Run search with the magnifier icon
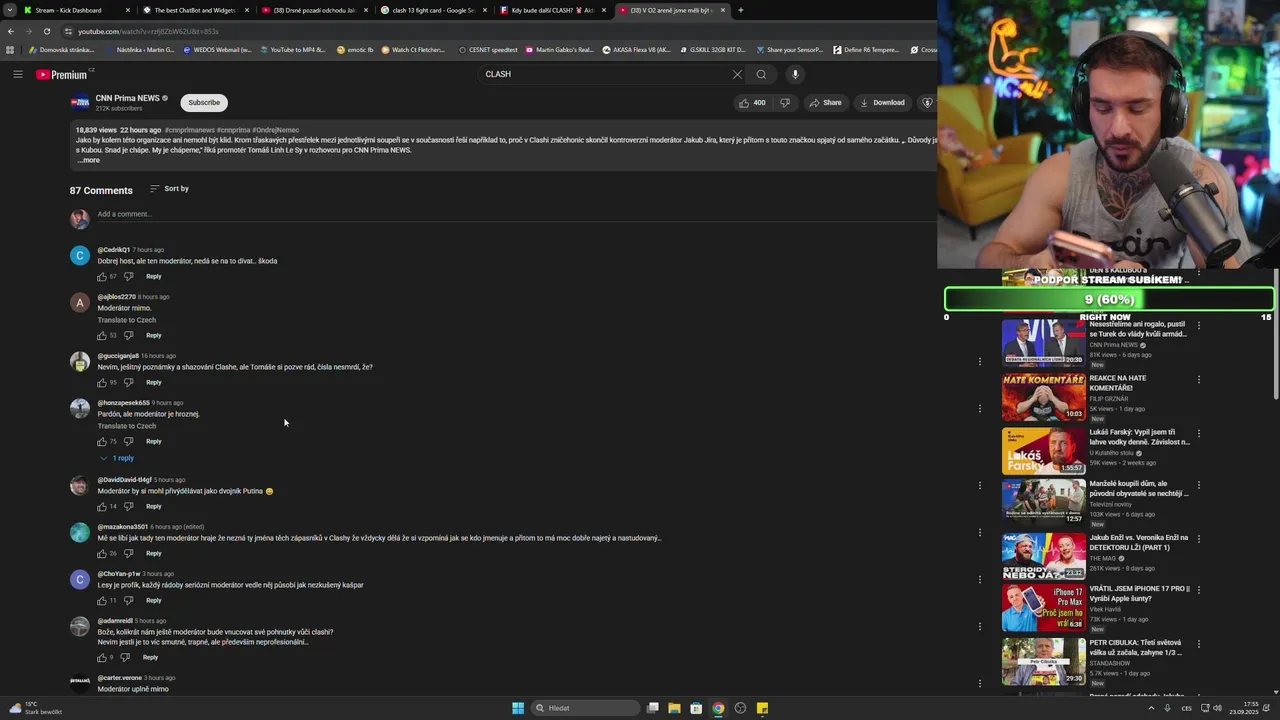Screen dimensions: 1280x720 pos(761,74)
